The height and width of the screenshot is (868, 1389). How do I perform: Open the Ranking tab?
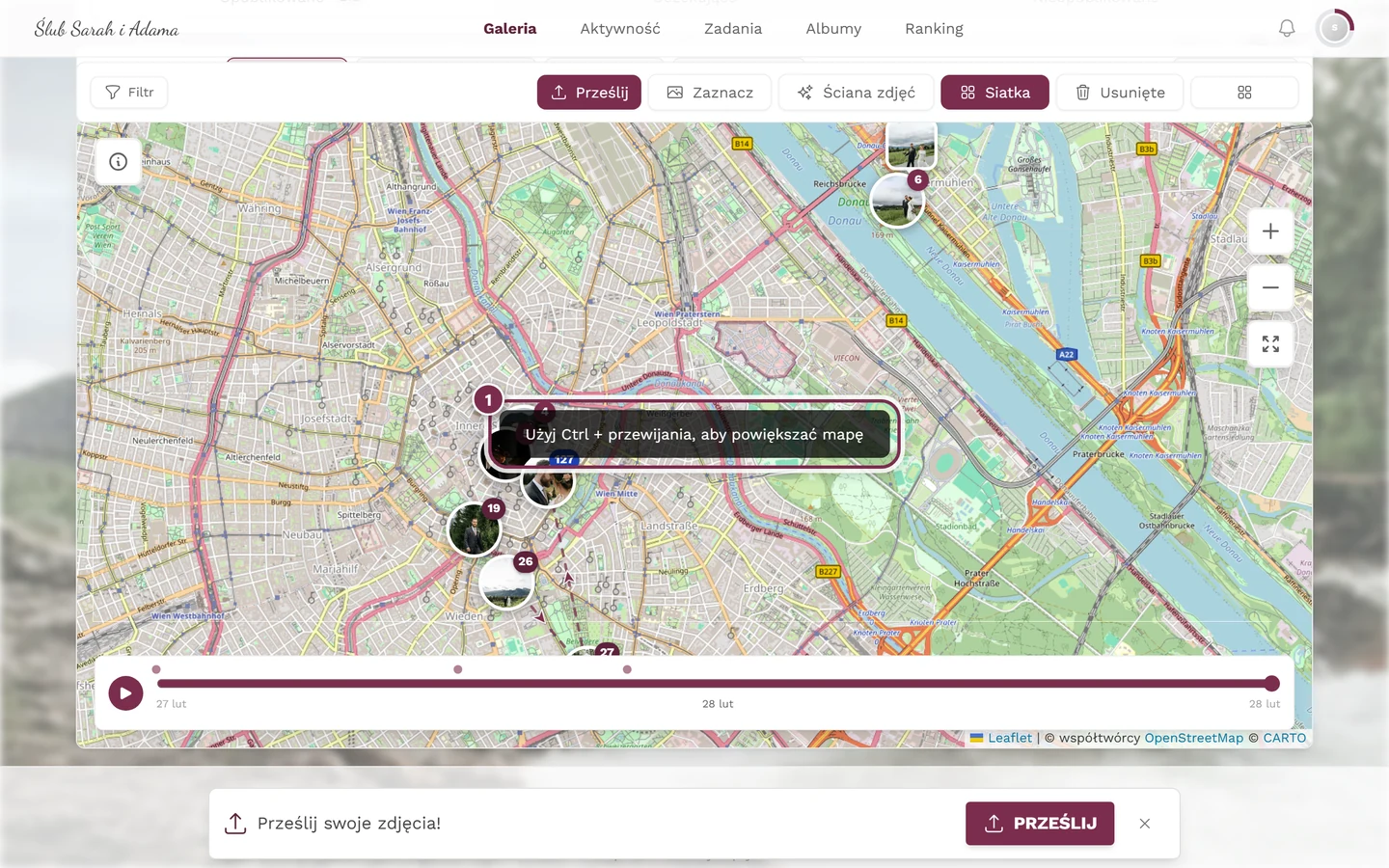(934, 29)
